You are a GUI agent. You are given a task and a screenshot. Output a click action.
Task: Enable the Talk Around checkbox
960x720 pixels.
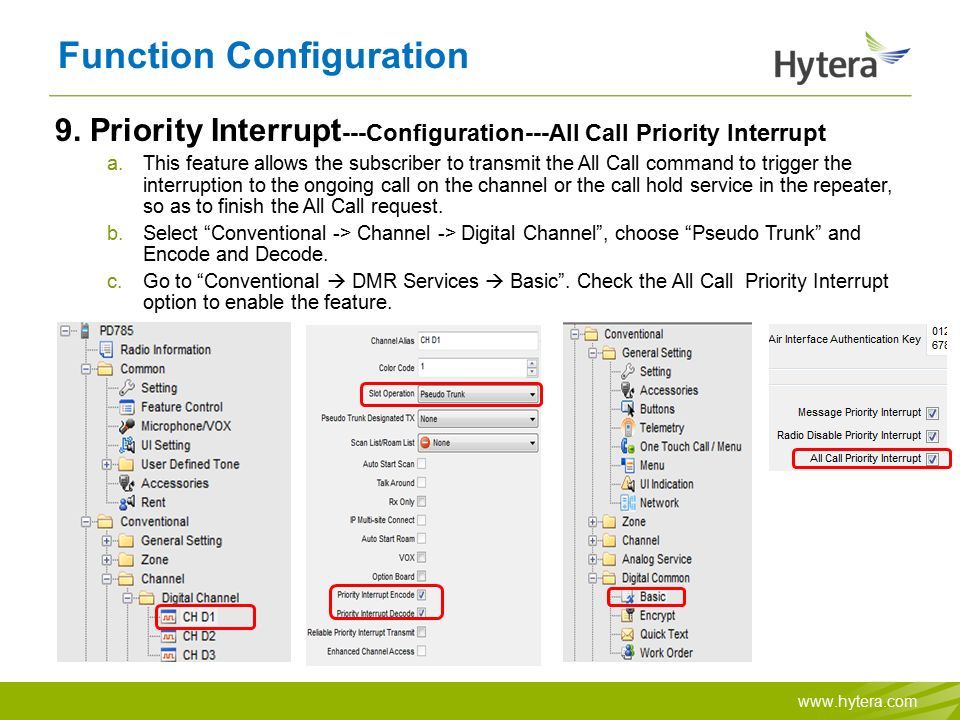[x=421, y=482]
